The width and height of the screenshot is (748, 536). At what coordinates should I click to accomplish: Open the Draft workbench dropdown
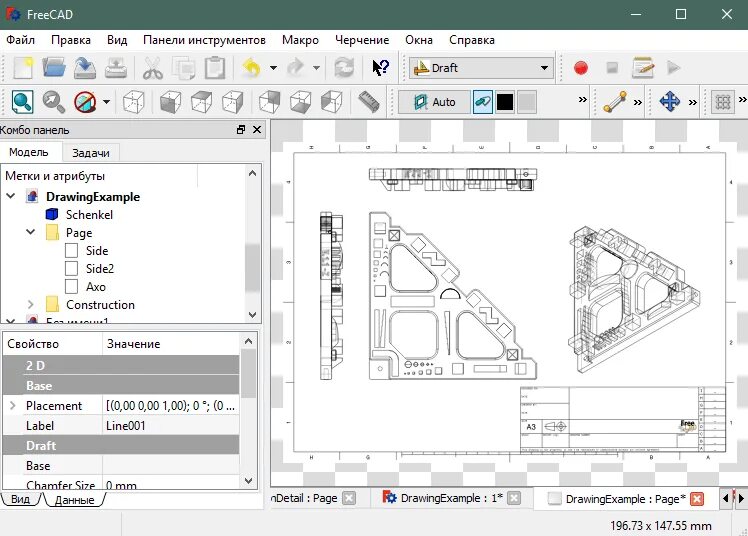pos(482,68)
